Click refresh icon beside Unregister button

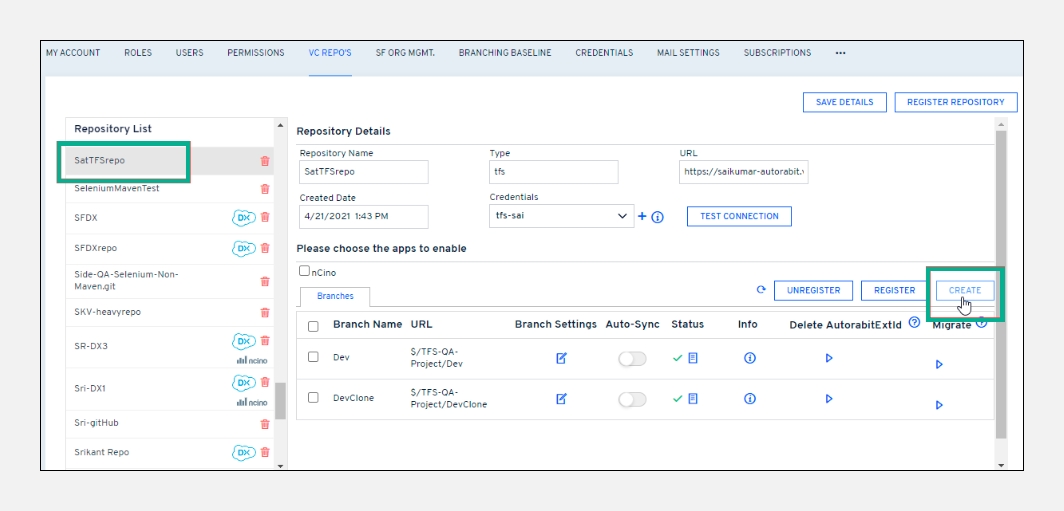(761, 290)
